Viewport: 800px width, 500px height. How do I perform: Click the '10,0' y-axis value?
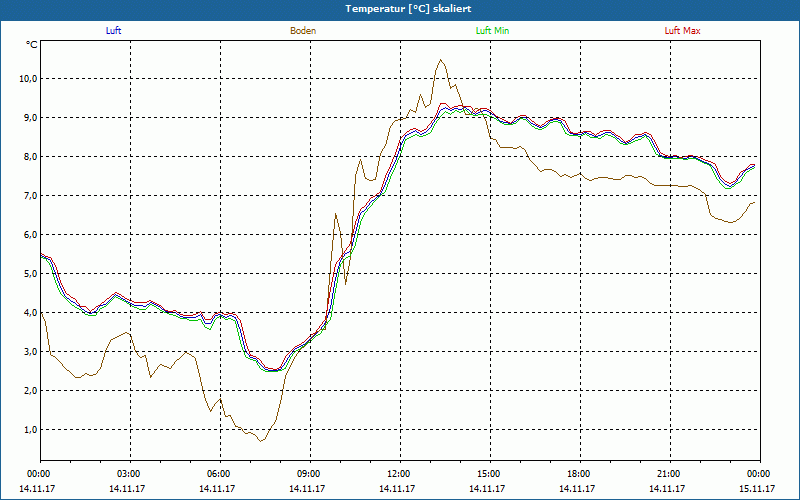pos(29,79)
